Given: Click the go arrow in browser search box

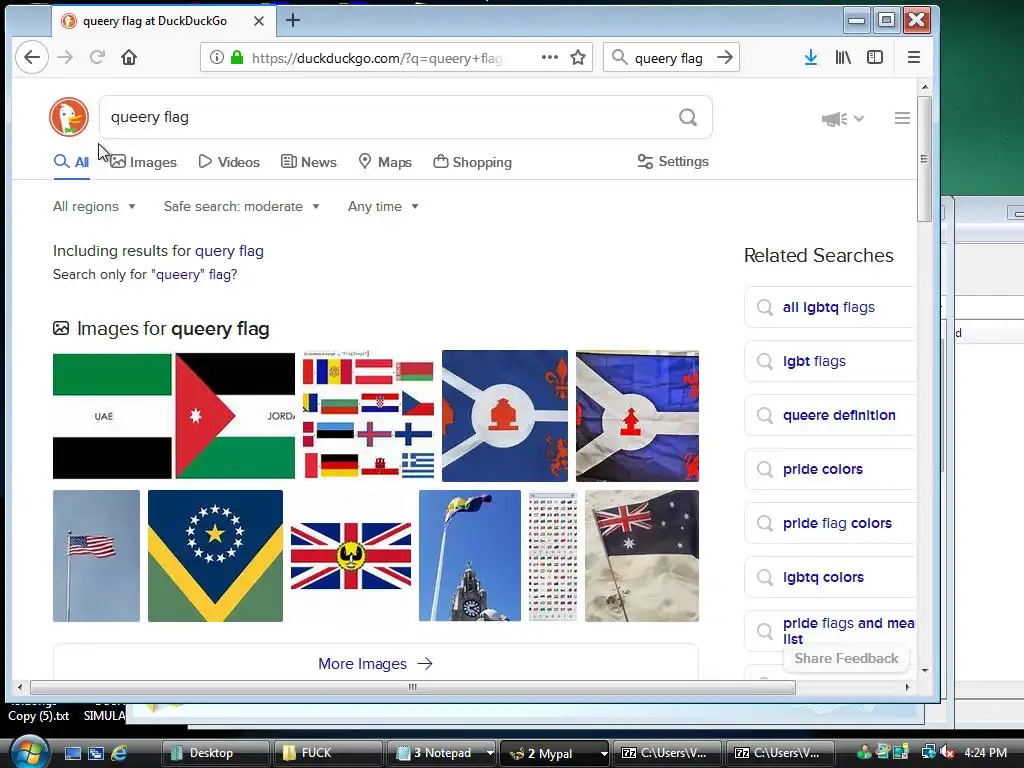Looking at the screenshot, I should point(725,57).
